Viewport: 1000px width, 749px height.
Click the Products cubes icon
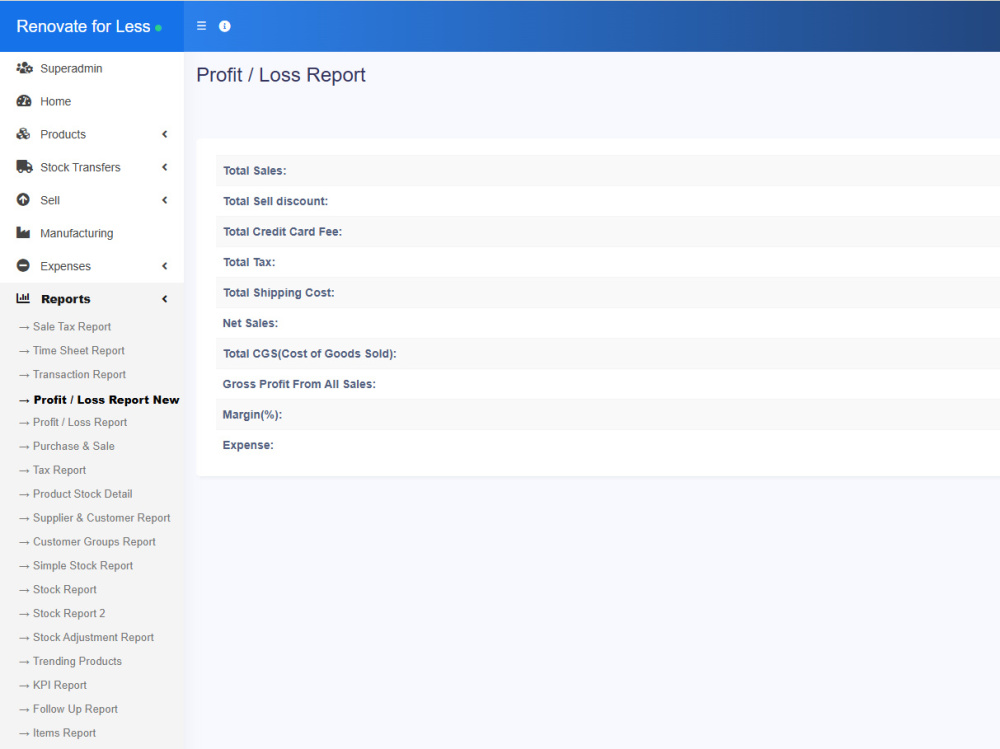pyautogui.click(x=24, y=134)
